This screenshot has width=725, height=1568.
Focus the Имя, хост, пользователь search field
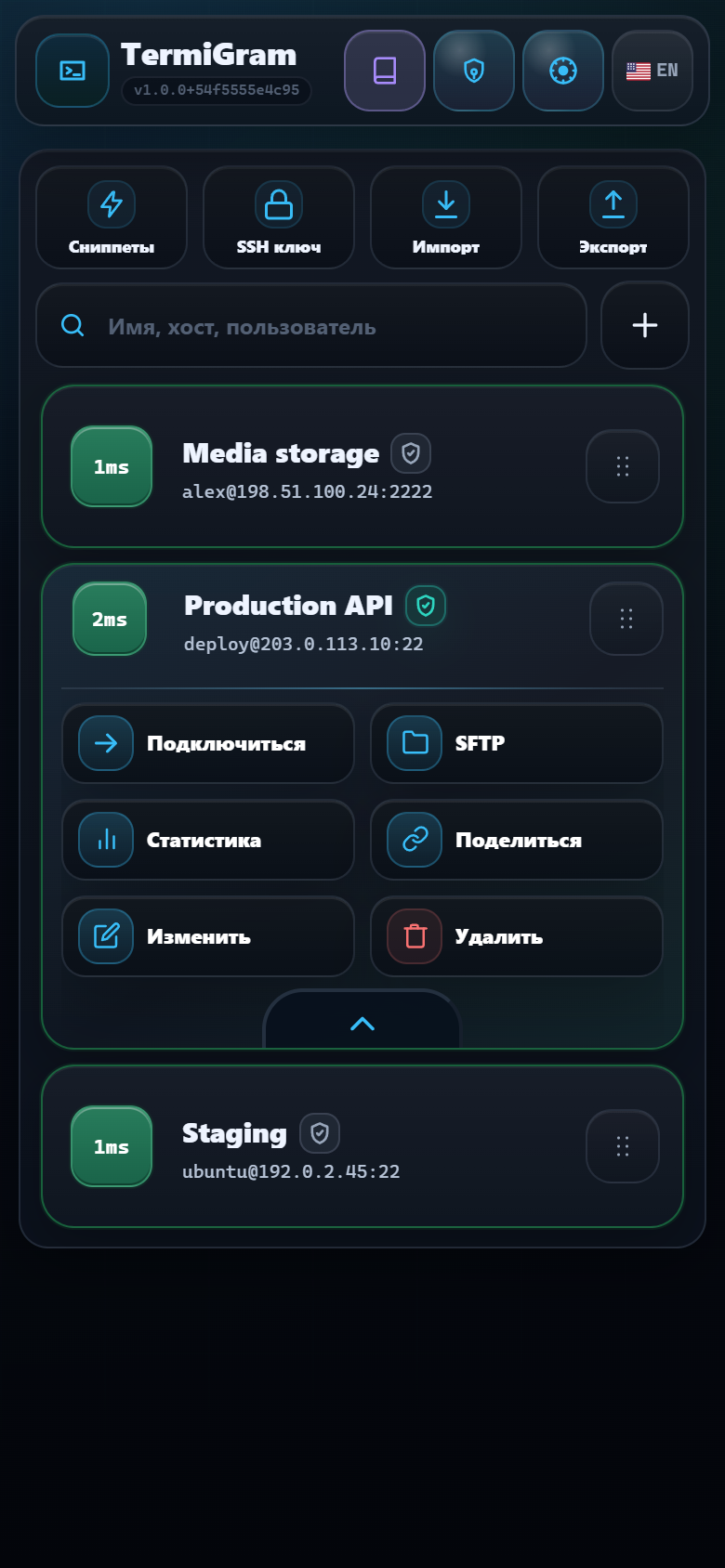(311, 325)
